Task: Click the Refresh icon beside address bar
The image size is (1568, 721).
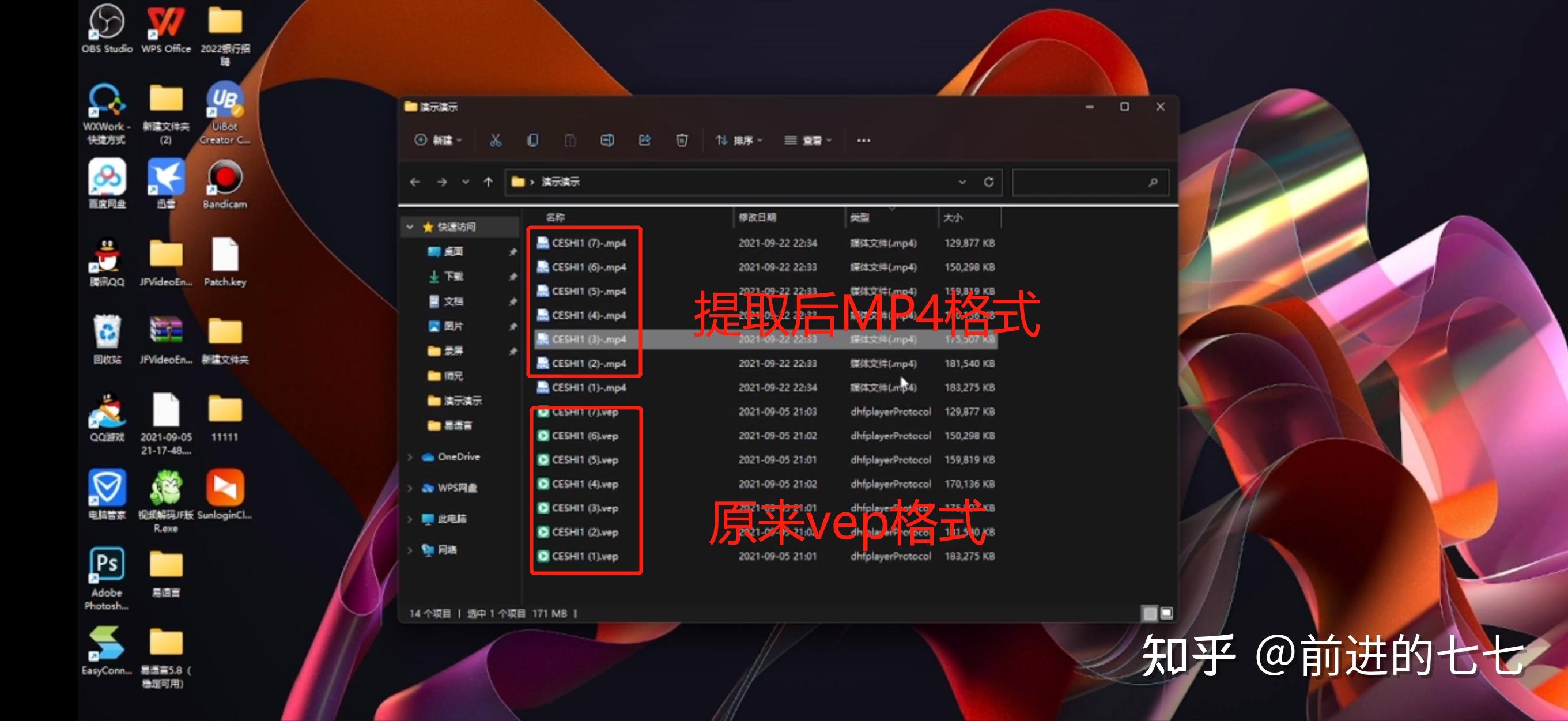Action: tap(988, 182)
